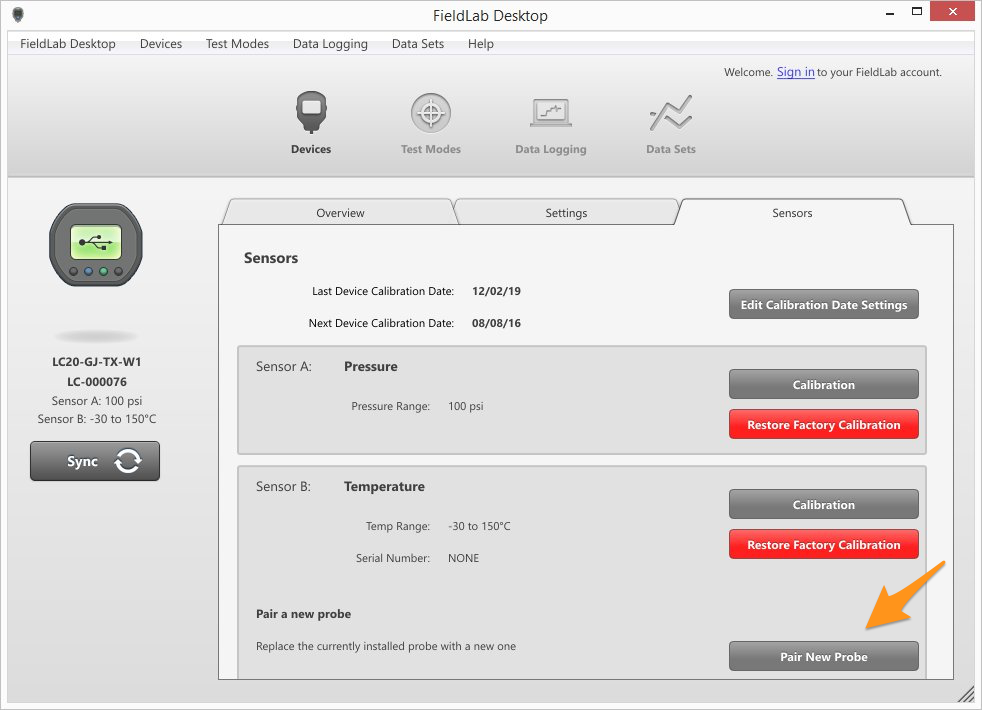This screenshot has height=710, width=982.
Task: Switch to the Overview tab
Action: (340, 213)
